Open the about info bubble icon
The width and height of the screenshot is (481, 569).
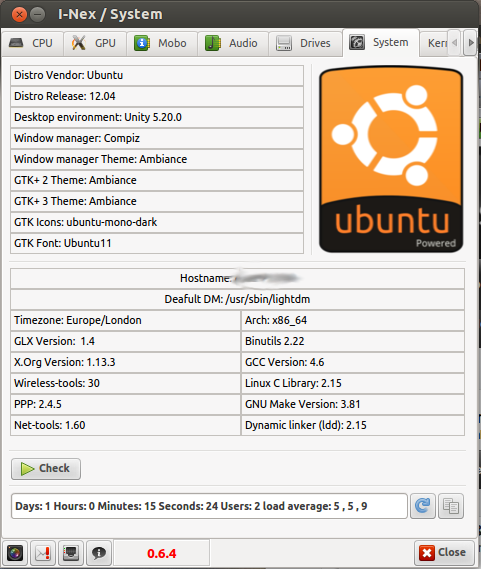coord(99,553)
